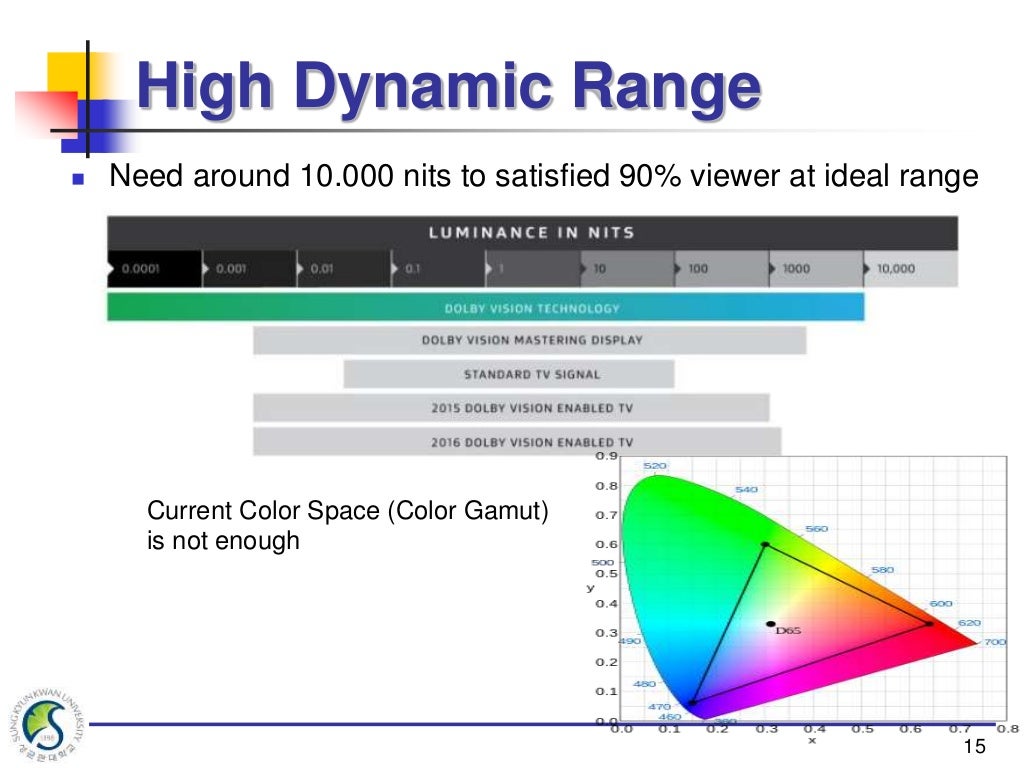The height and width of the screenshot is (768, 1024).
Task: Select the bullet text about 10.000 nits
Action: pyautogui.click(x=543, y=176)
